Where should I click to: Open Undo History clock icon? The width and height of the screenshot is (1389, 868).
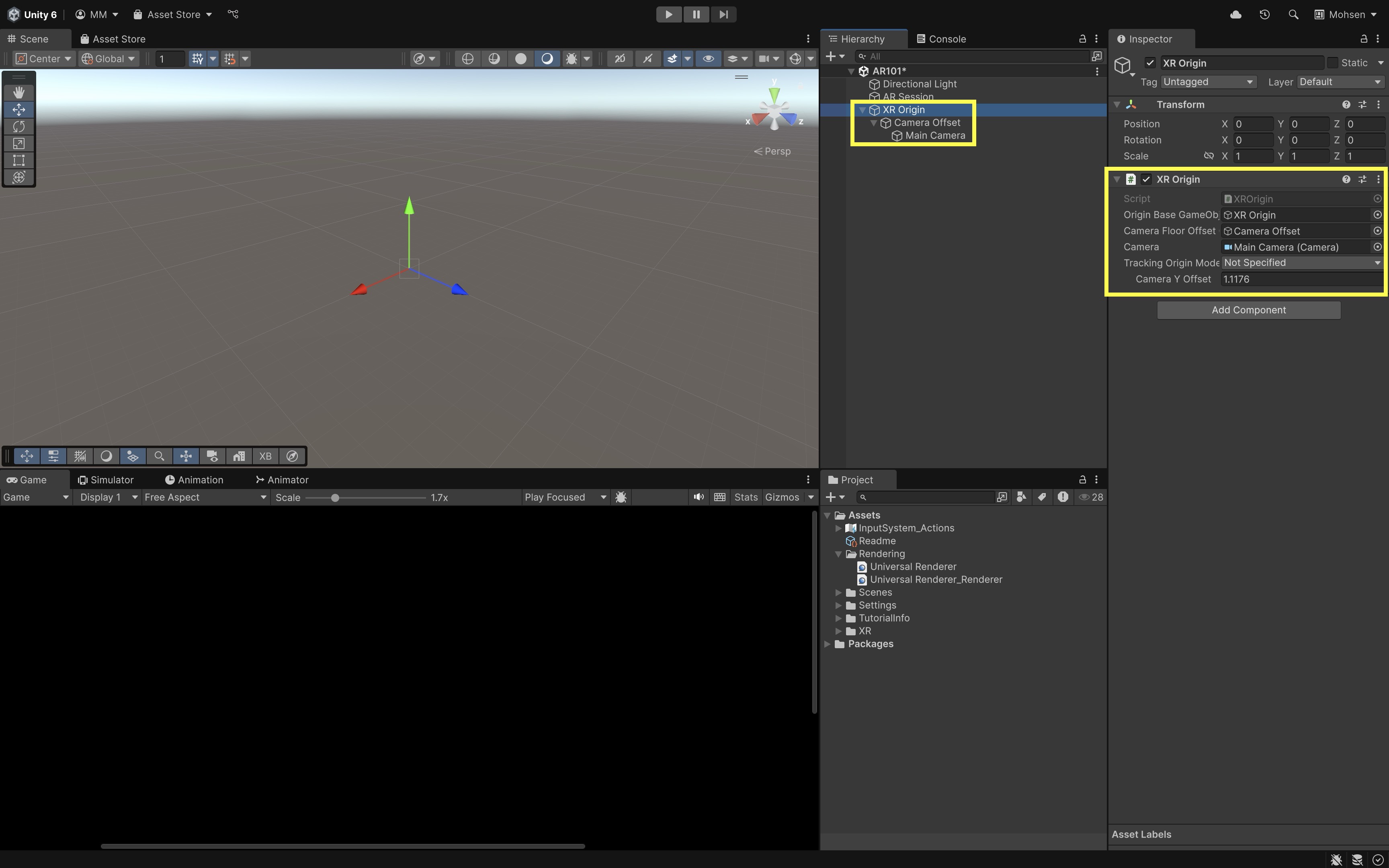coord(1264,14)
